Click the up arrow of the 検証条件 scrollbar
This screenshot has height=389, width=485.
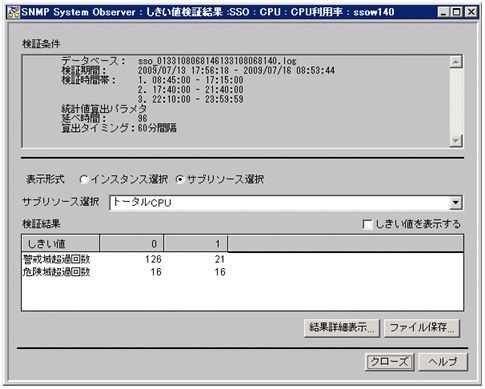point(456,62)
